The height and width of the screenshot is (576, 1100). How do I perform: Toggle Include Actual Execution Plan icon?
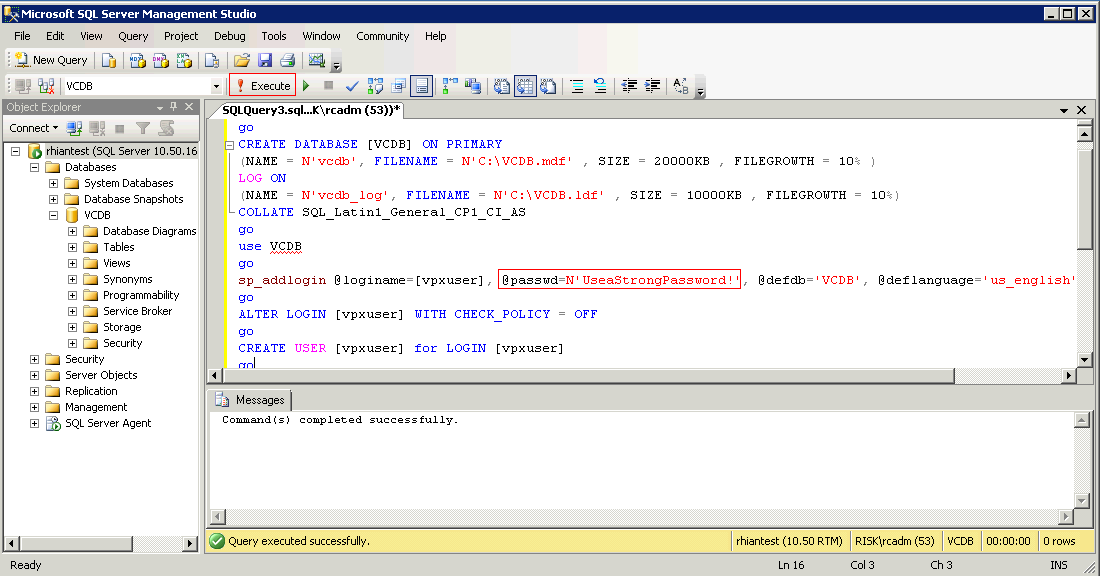(x=450, y=86)
